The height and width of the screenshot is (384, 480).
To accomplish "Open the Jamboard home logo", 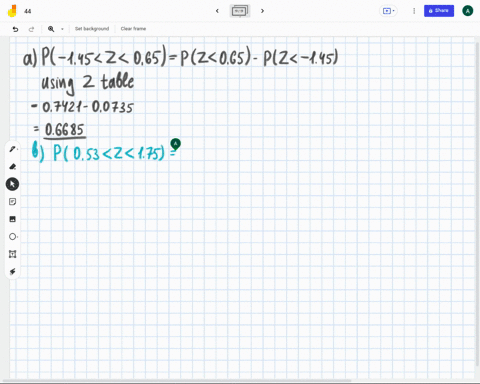I will 12,11.
